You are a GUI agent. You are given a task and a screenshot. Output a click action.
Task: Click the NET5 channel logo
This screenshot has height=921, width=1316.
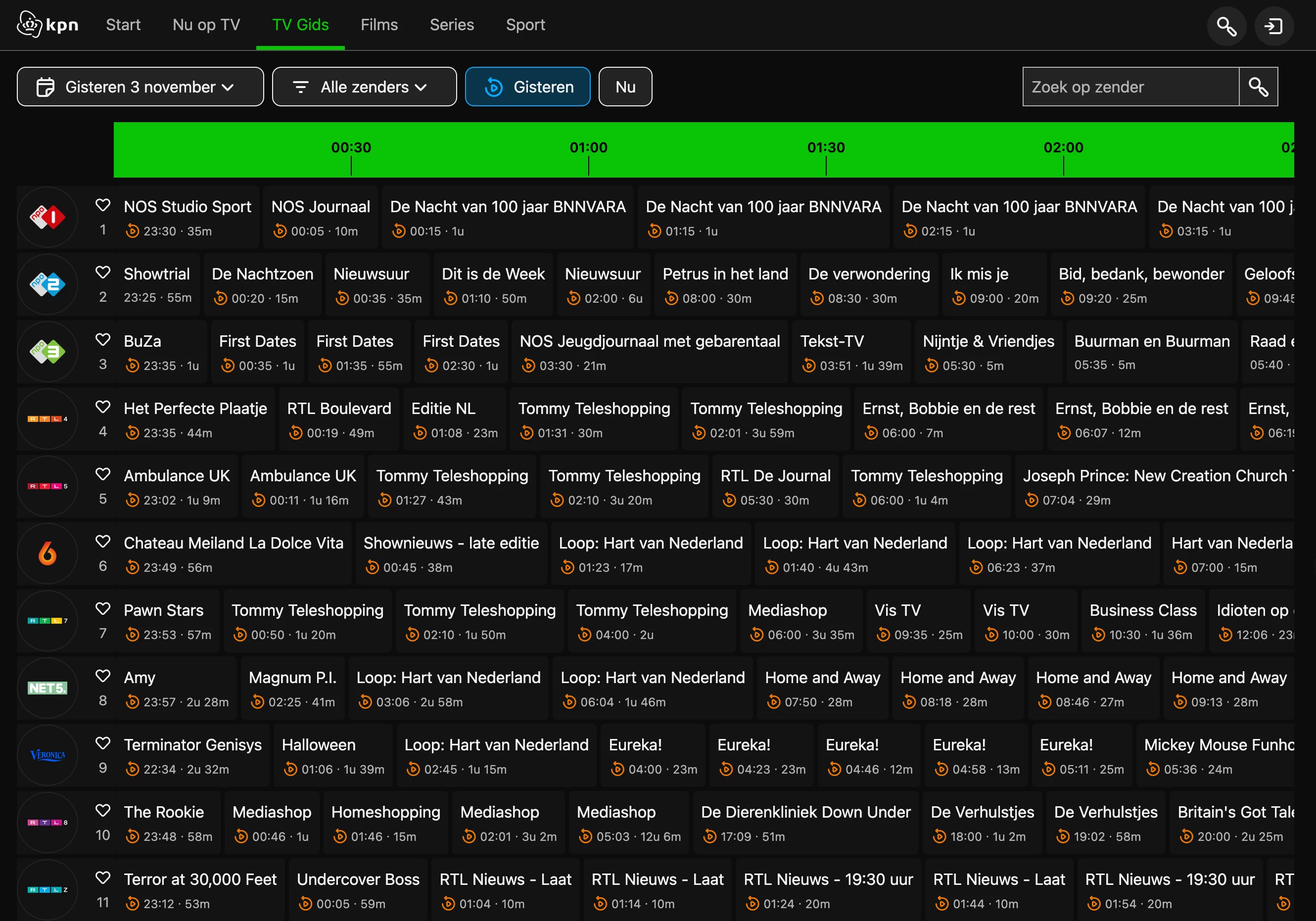(x=47, y=688)
